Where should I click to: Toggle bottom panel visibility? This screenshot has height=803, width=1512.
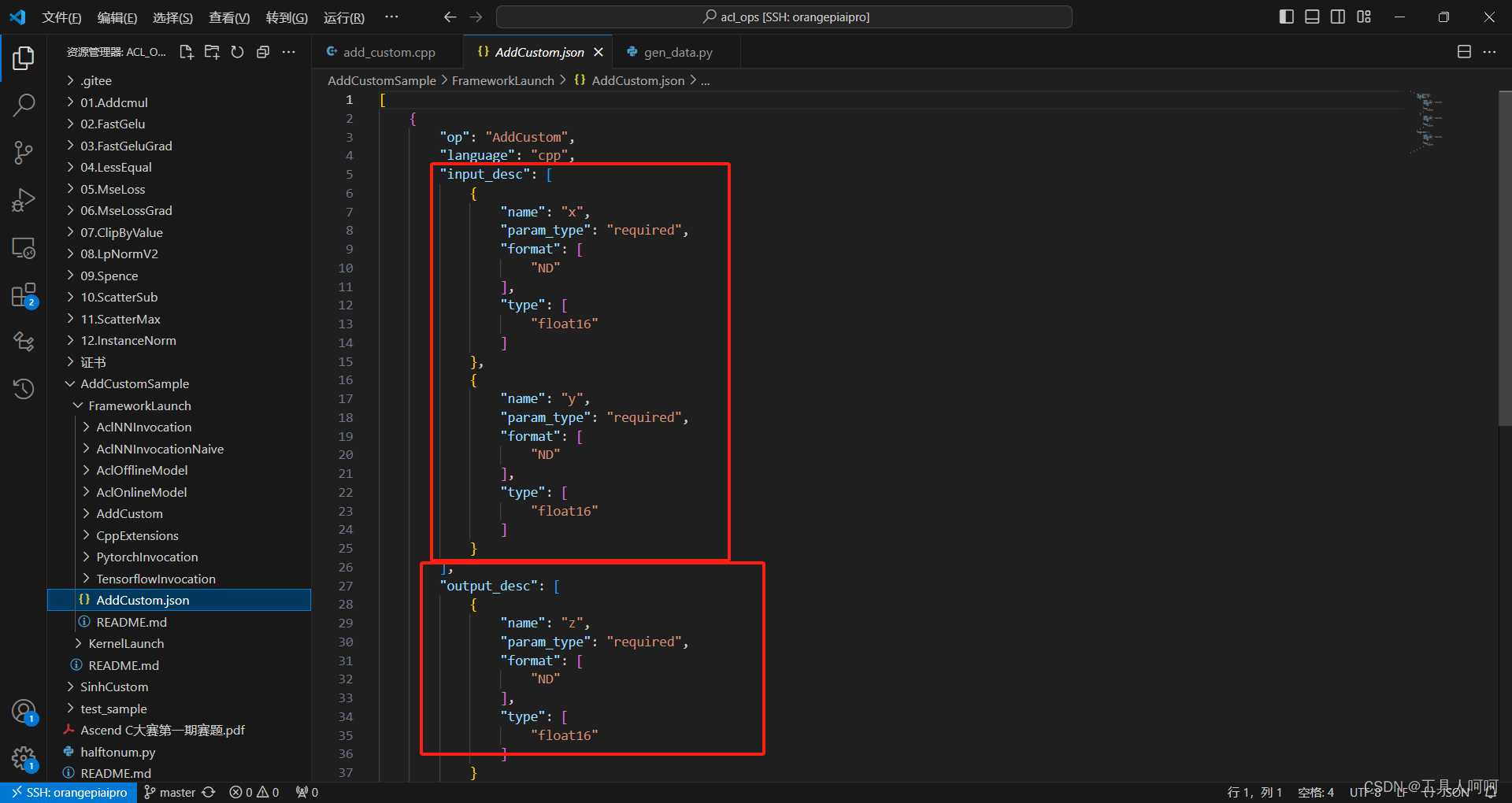click(x=1312, y=17)
